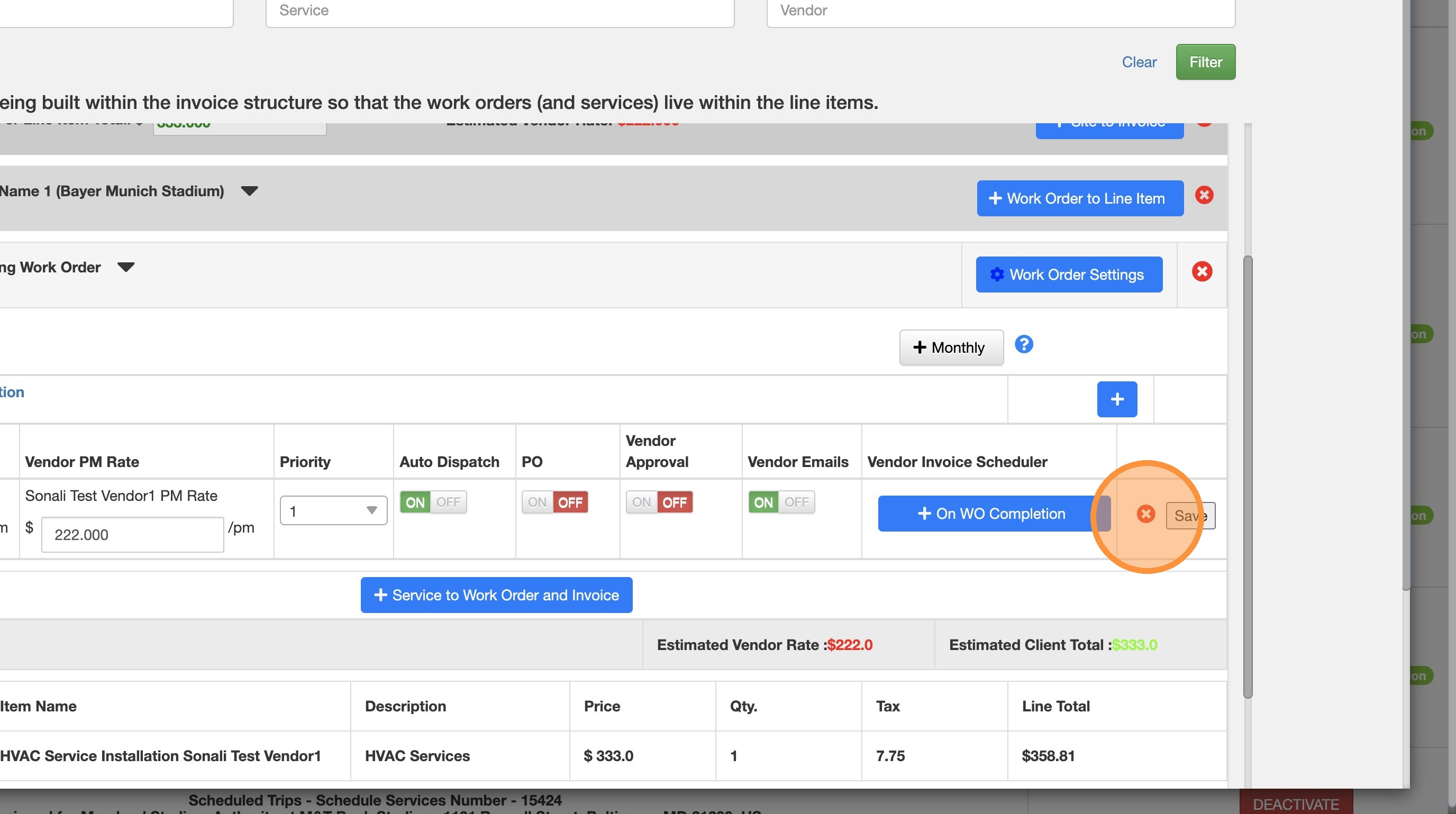Screen dimensions: 1456x814
Task: Collapse the Bayer Munich Stadium section arrow
Action: (x=249, y=191)
